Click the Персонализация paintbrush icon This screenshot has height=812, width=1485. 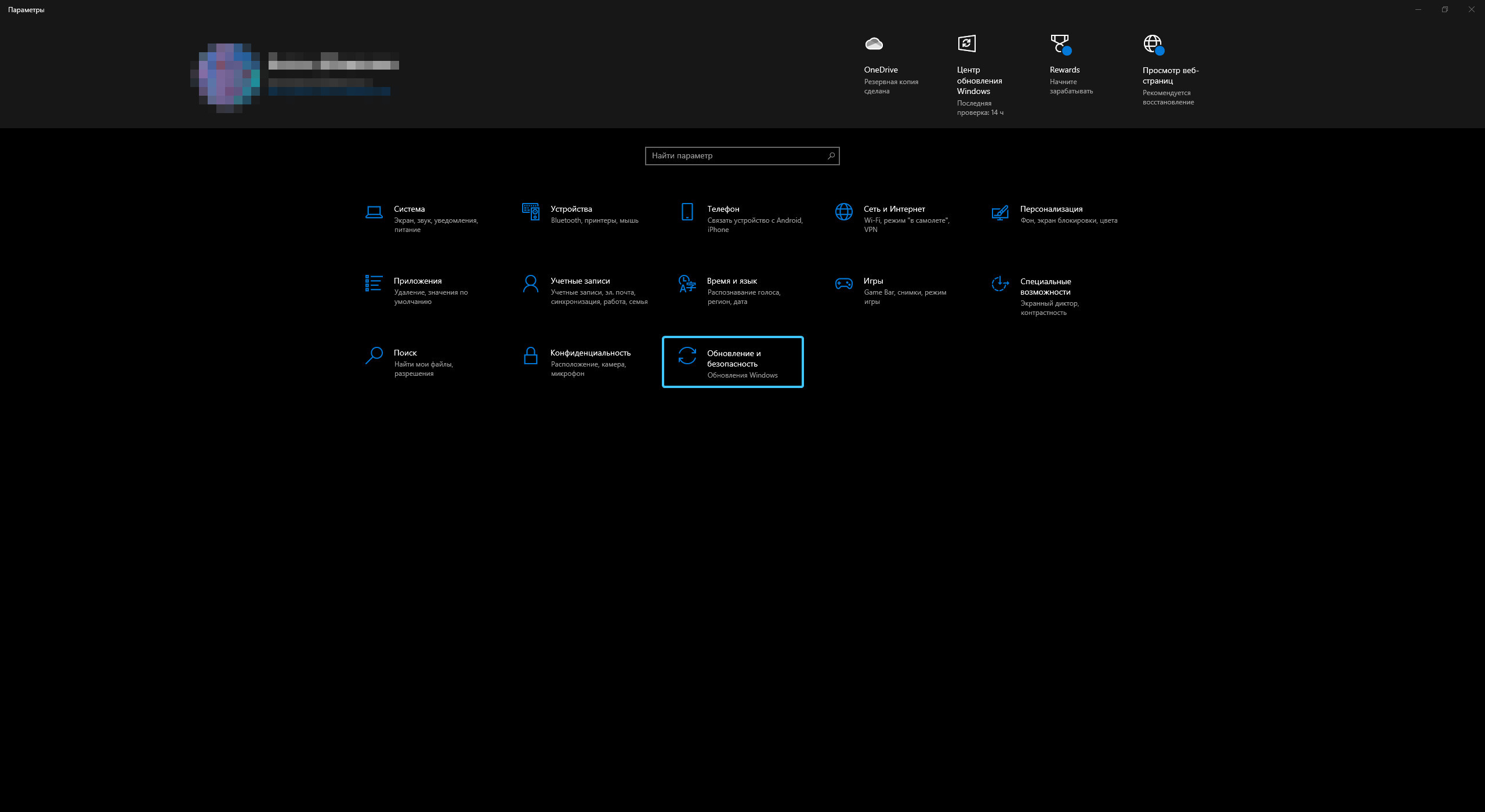(1000, 213)
